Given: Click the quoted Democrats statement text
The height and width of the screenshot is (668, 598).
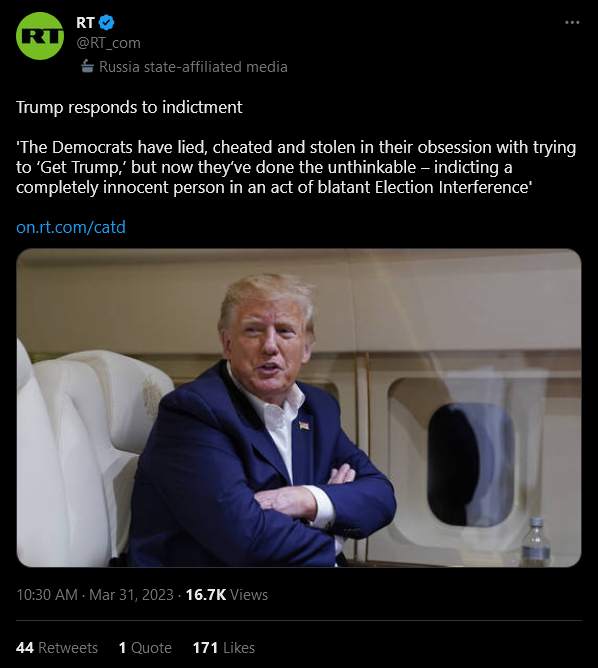Looking at the screenshot, I should pos(296,167).
